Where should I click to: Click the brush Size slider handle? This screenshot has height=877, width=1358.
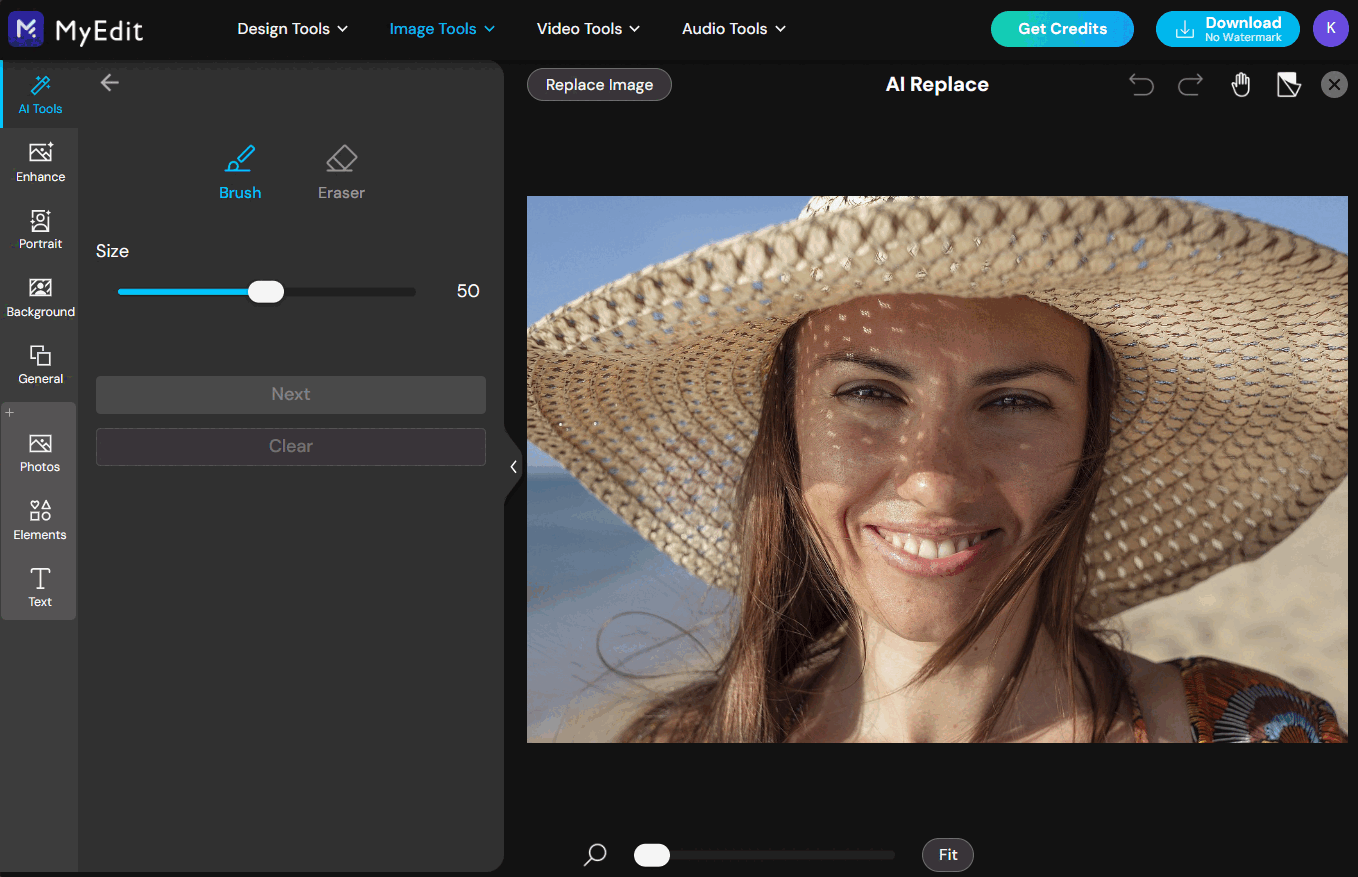(266, 292)
